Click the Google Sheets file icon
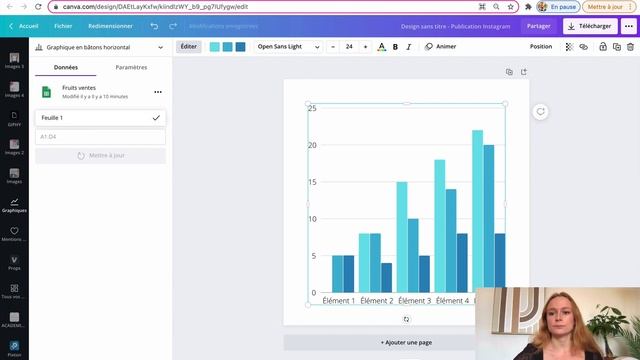This screenshot has height=360, width=640. (47, 92)
